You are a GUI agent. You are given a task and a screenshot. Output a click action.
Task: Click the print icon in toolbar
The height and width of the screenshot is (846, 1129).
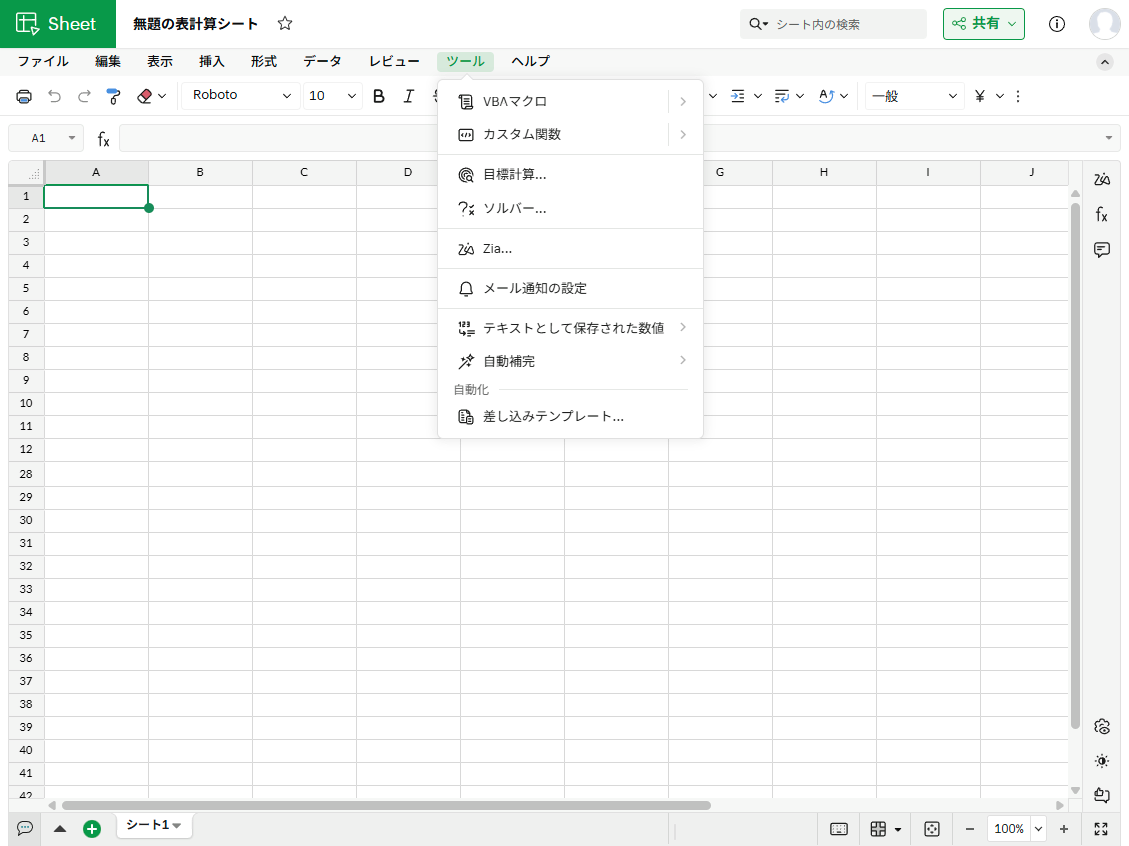coord(25,96)
